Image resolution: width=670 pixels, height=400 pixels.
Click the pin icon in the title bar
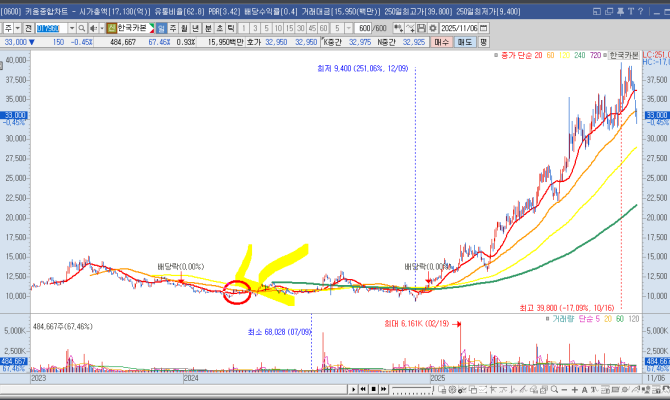(x=620, y=11)
